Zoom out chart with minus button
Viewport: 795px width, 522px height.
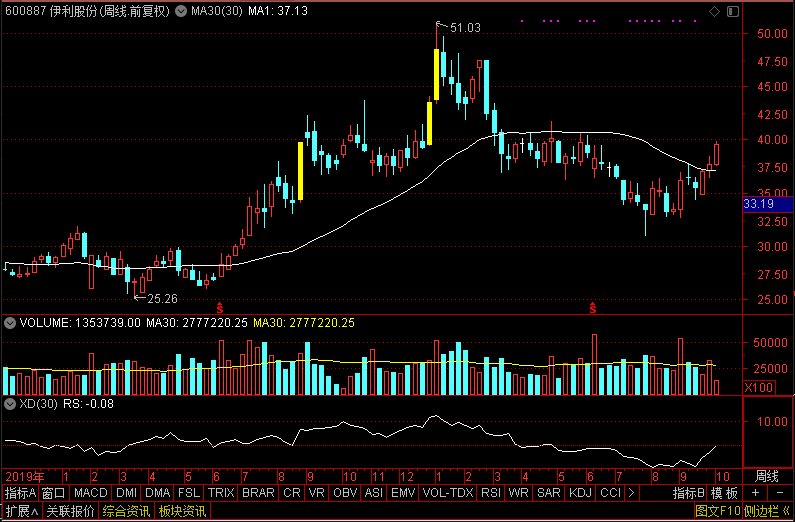click(780, 493)
